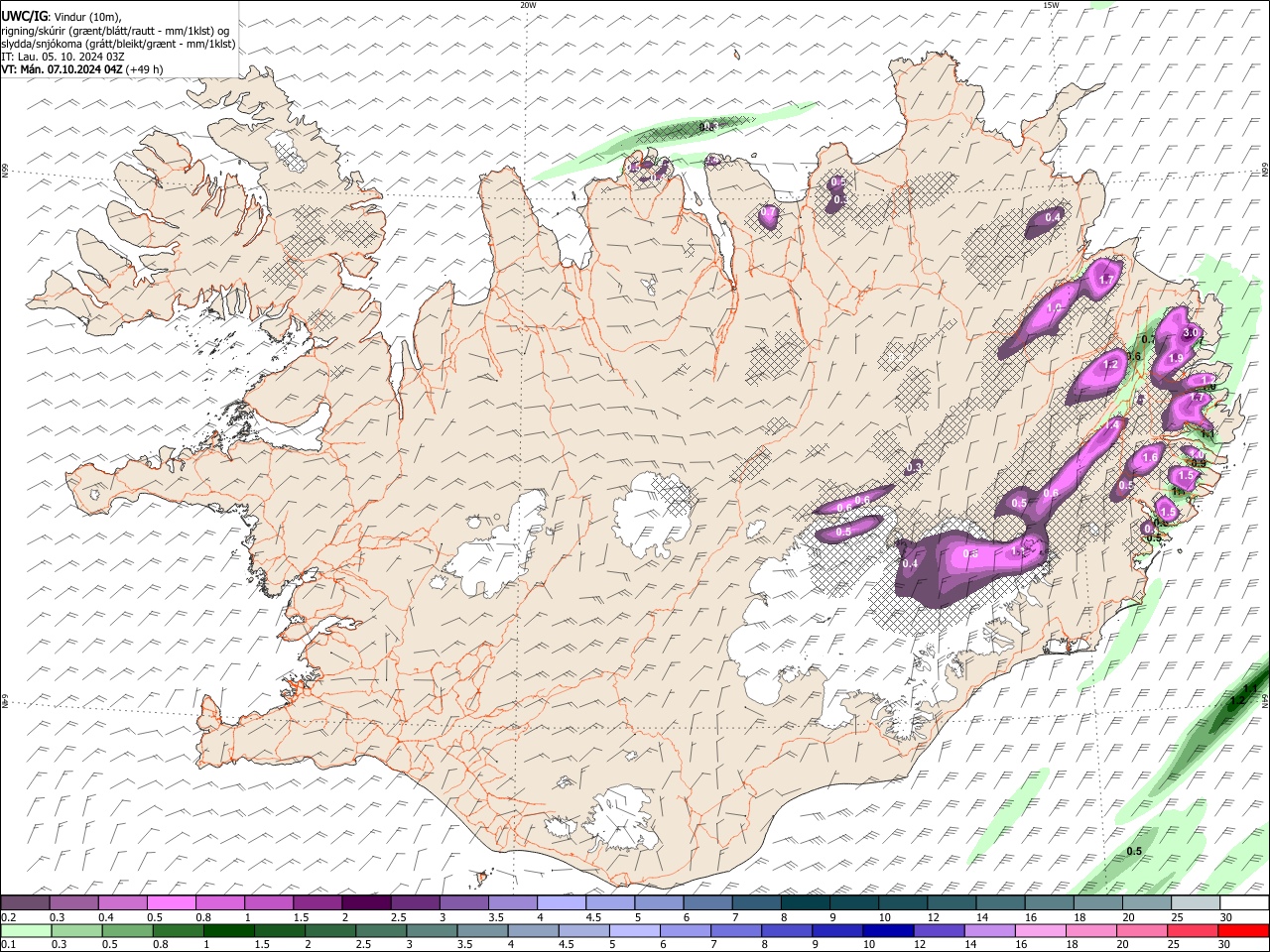1270x952 pixels.
Task: Click the legend value label 4.5 in top row
Action: pos(593,917)
